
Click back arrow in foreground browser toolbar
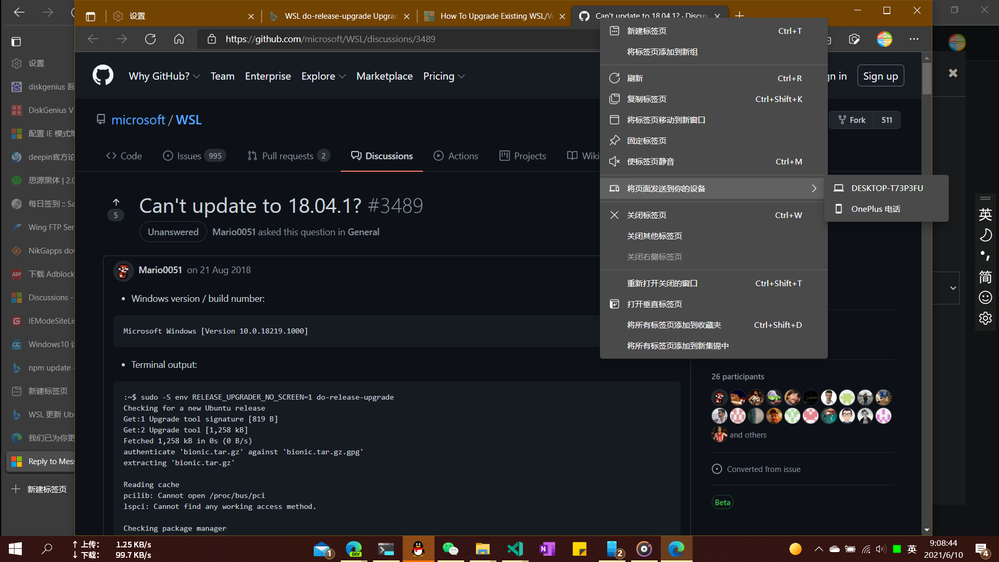click(93, 39)
